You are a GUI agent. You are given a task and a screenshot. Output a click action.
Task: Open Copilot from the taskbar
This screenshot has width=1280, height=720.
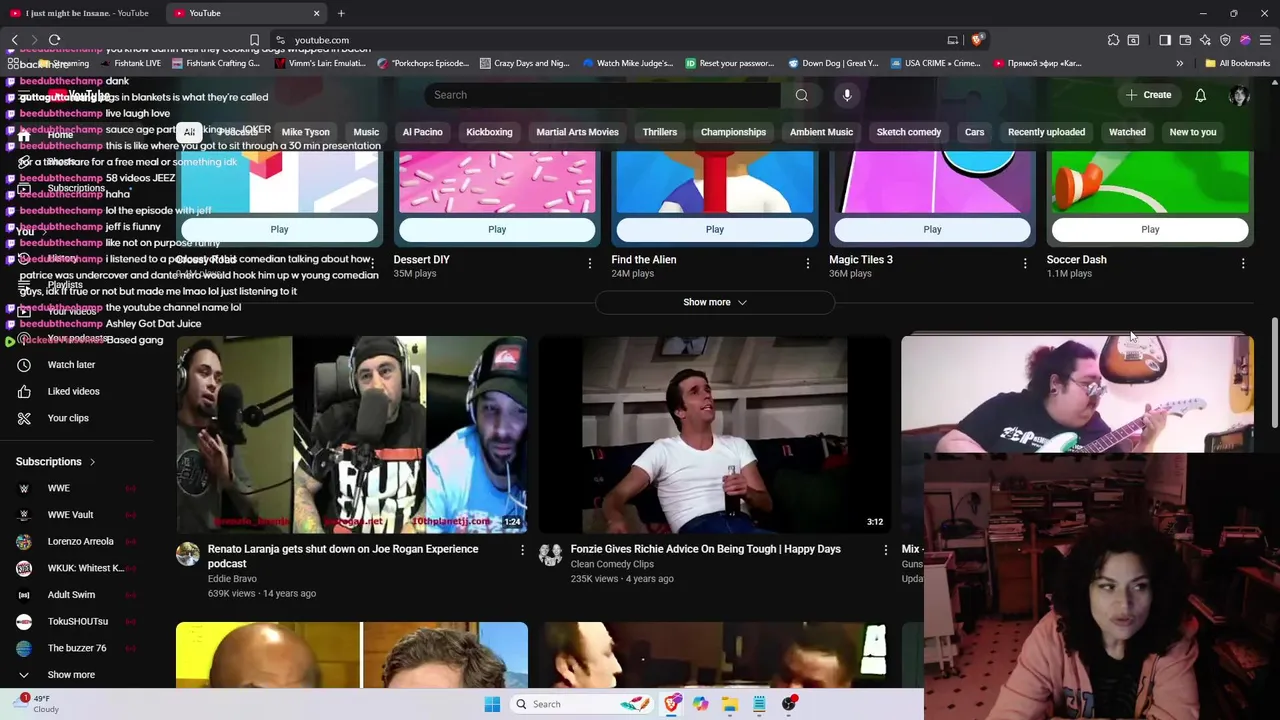[x=700, y=704]
